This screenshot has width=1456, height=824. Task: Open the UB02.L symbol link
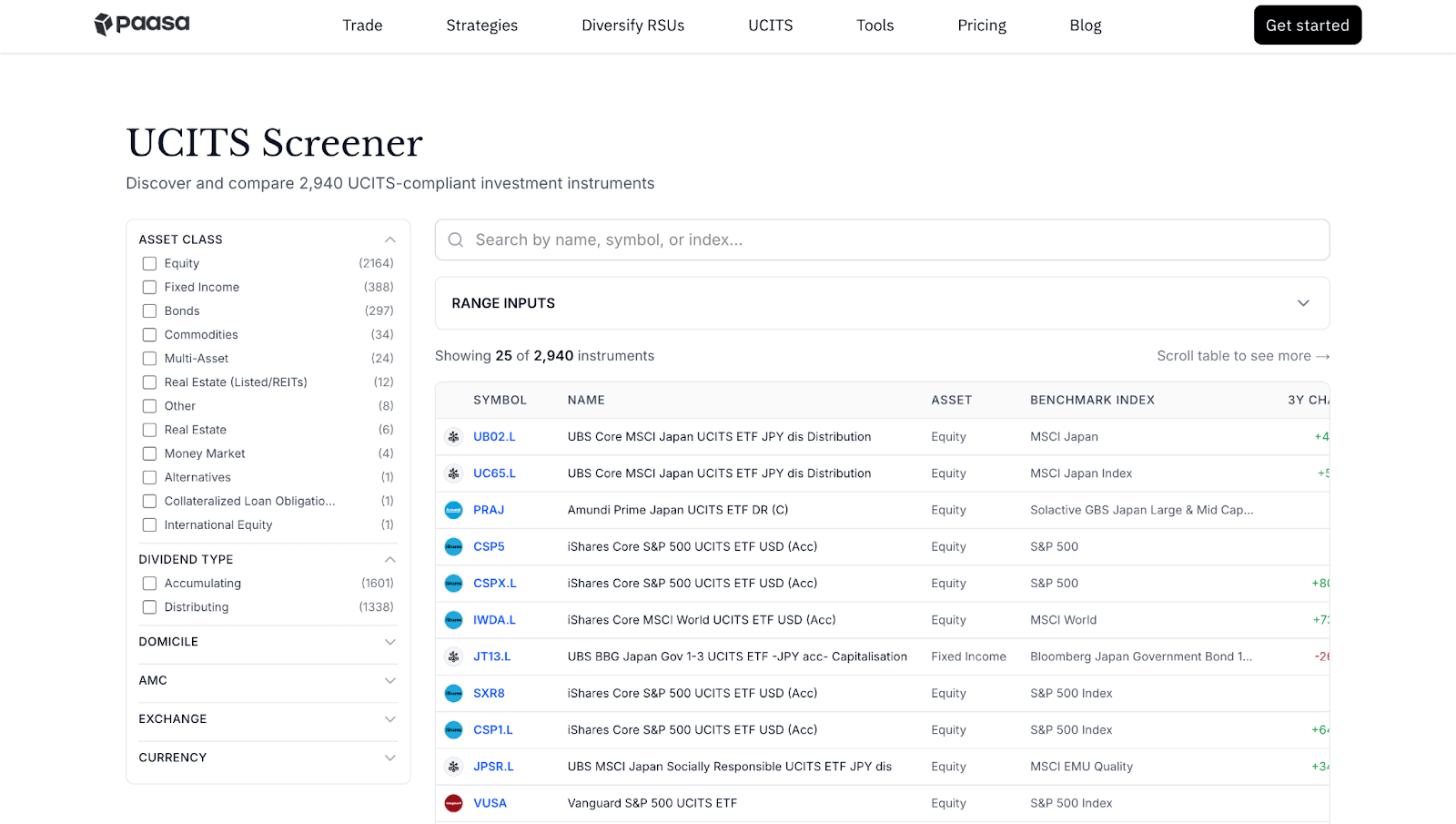click(x=494, y=437)
